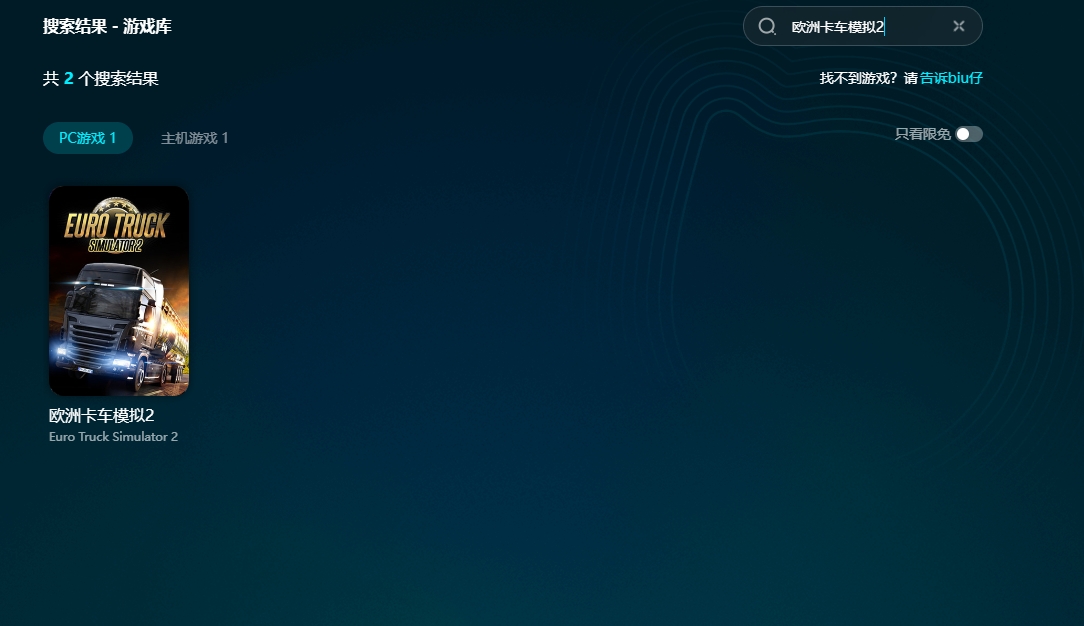Click the 共 2 个搜索结果 count text
The height and width of the screenshot is (626, 1084).
pyautogui.click(x=101, y=79)
